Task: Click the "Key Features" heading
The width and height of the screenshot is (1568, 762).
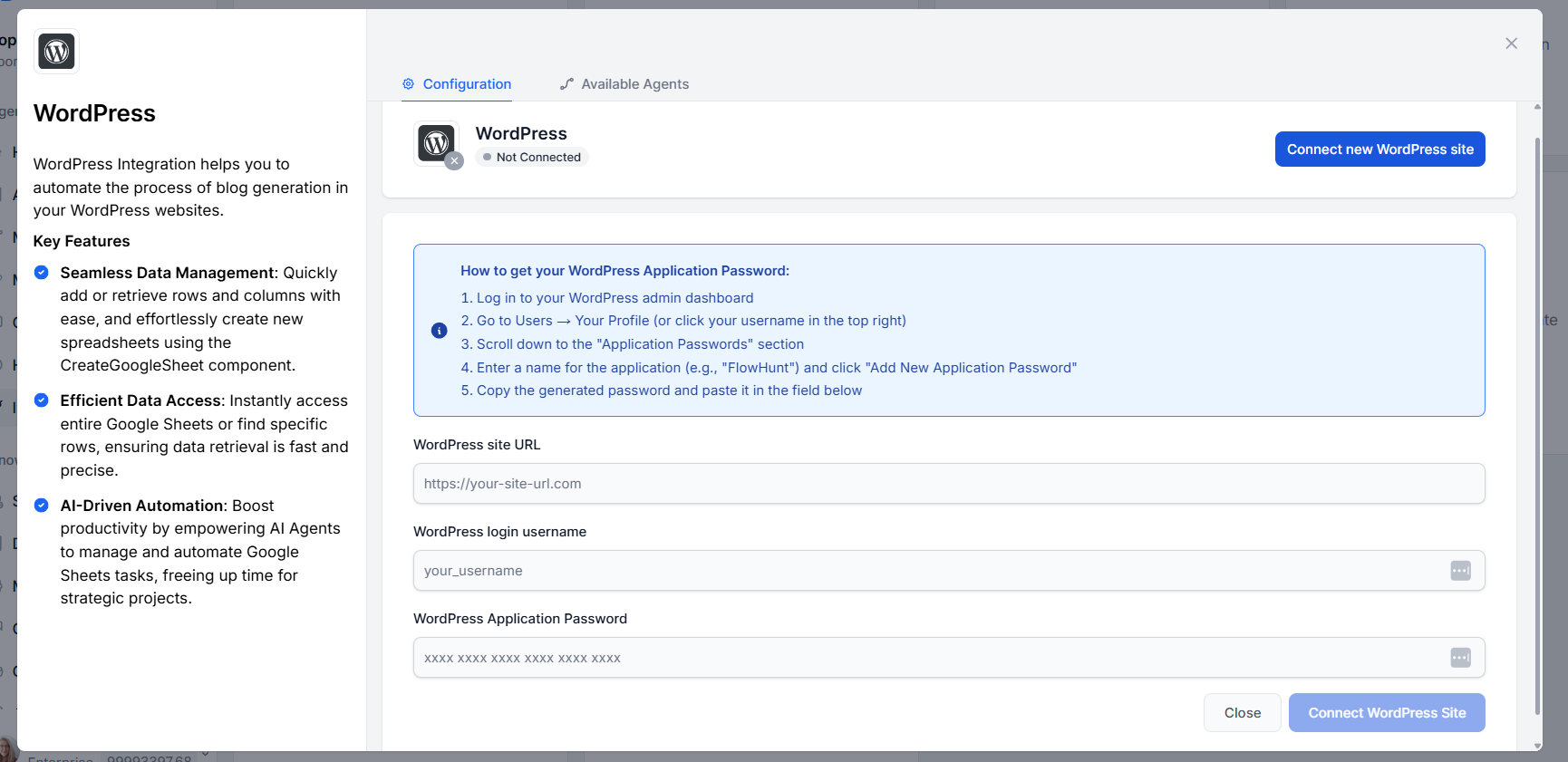Action: pyautogui.click(x=82, y=241)
